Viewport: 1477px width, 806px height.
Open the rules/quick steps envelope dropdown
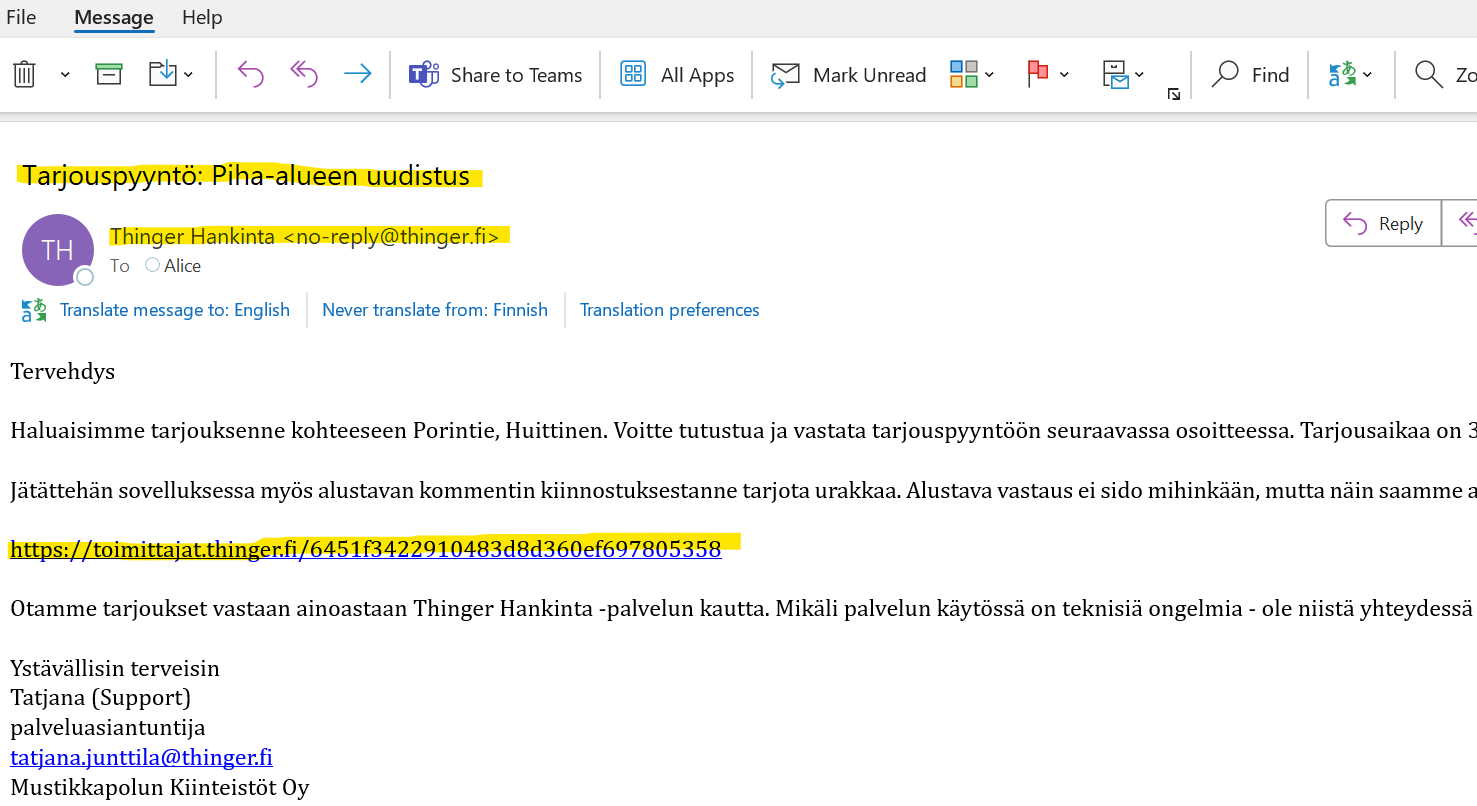(1123, 74)
